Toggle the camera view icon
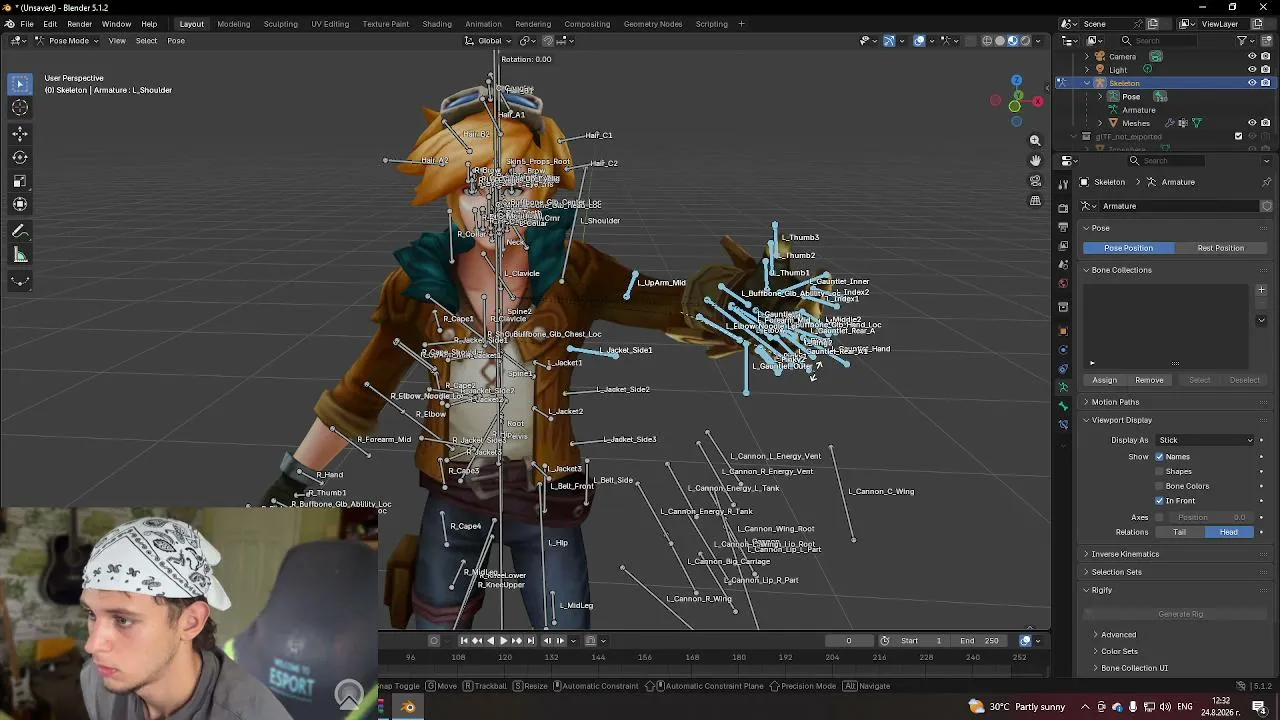Screen dimensions: 1280x720 pyautogui.click(x=1035, y=181)
